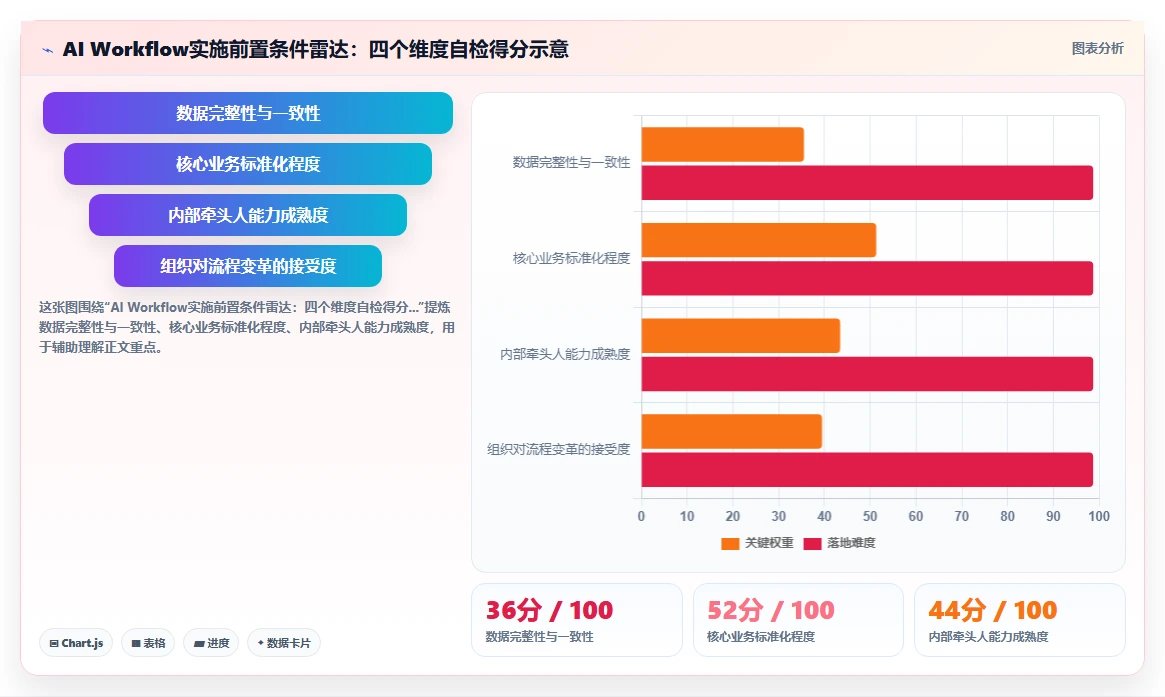Viewport: 1165px width, 697px height.
Task: Click the lightning icon beside the title
Action: (x=48, y=51)
